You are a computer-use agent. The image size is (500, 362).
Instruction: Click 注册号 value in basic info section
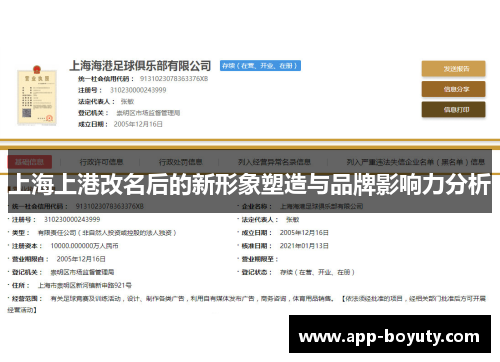pyautogui.click(x=72, y=219)
